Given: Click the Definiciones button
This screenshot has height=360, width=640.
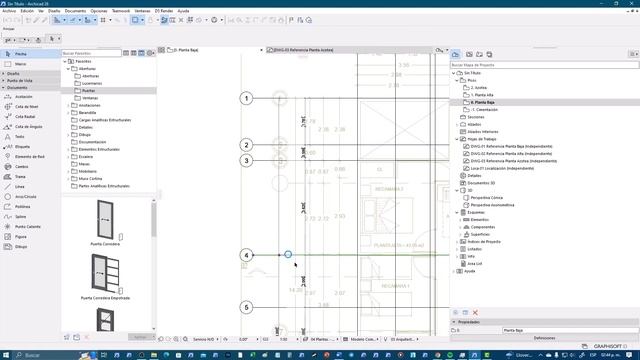Looking at the screenshot, I should [x=544, y=338].
